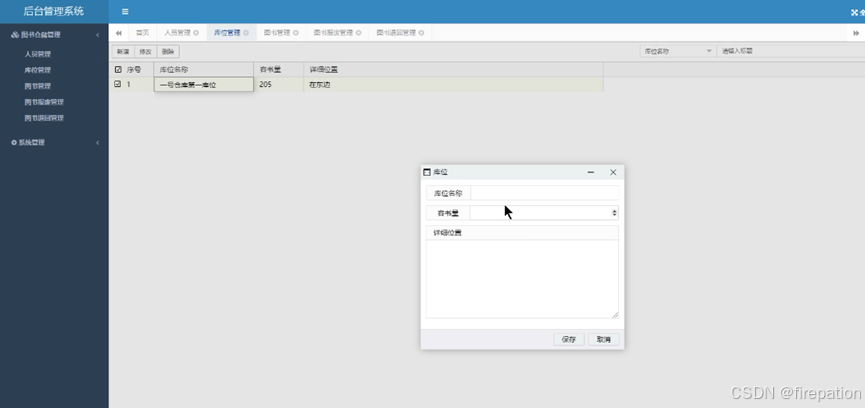Image resolution: width=865 pixels, height=408 pixels.
Task: Click the tab scroll-left double arrow
Action: point(119,33)
